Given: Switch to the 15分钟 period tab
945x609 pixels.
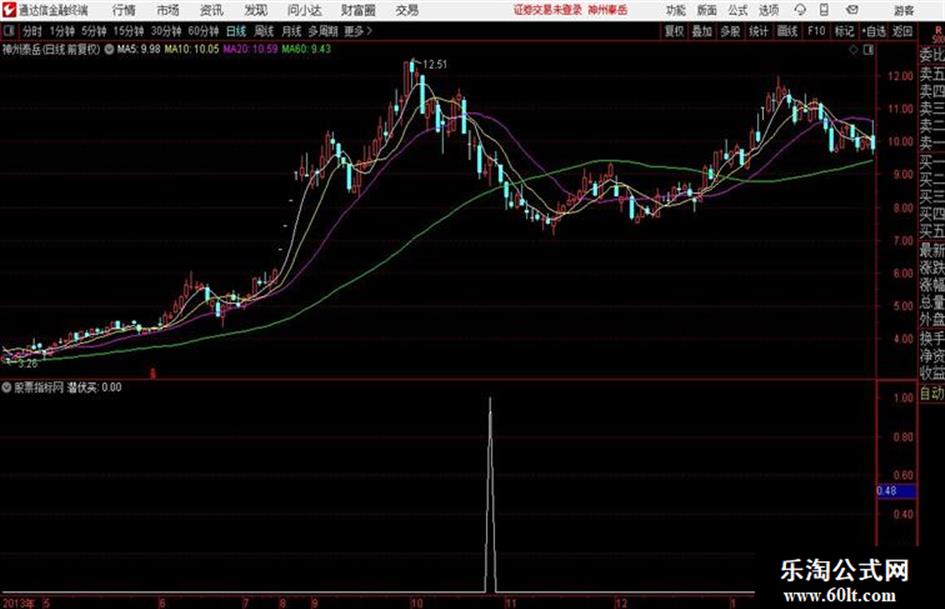Looking at the screenshot, I should [x=128, y=31].
